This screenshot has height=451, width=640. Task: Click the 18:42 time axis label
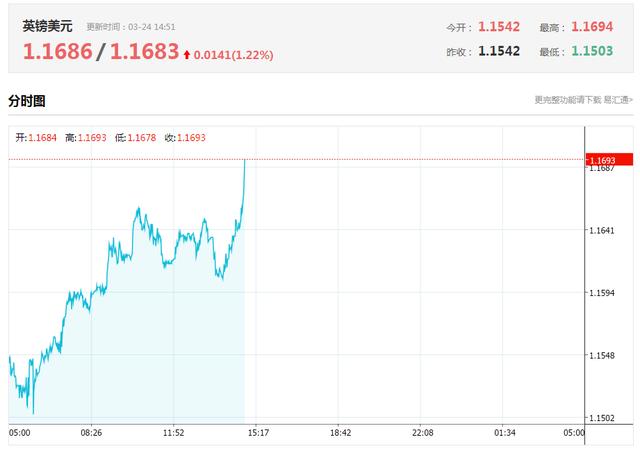(x=340, y=433)
